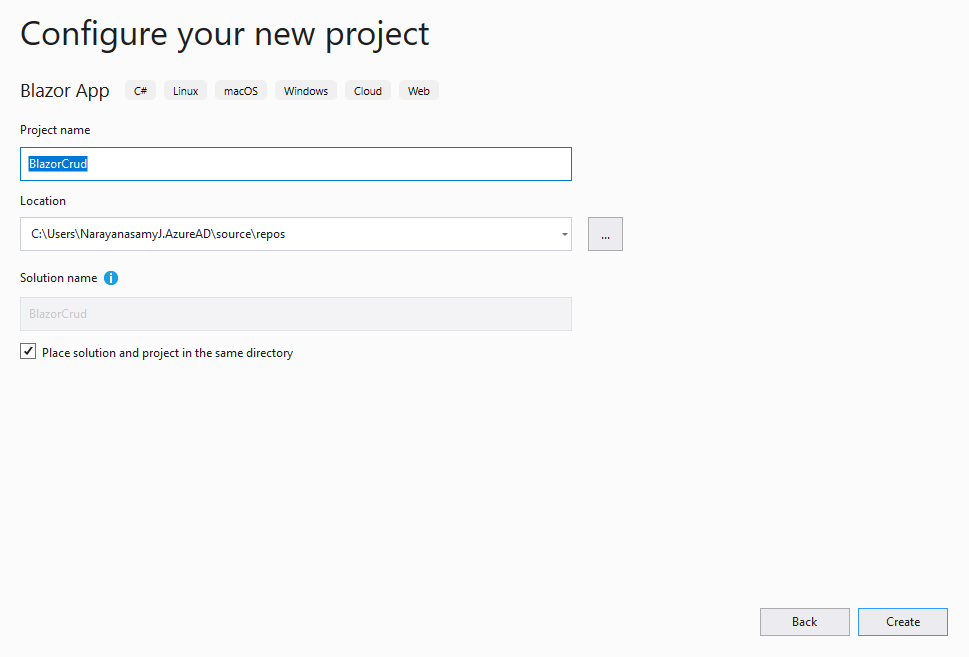Select the Windows tag
This screenshot has height=657, width=969.
[x=306, y=91]
